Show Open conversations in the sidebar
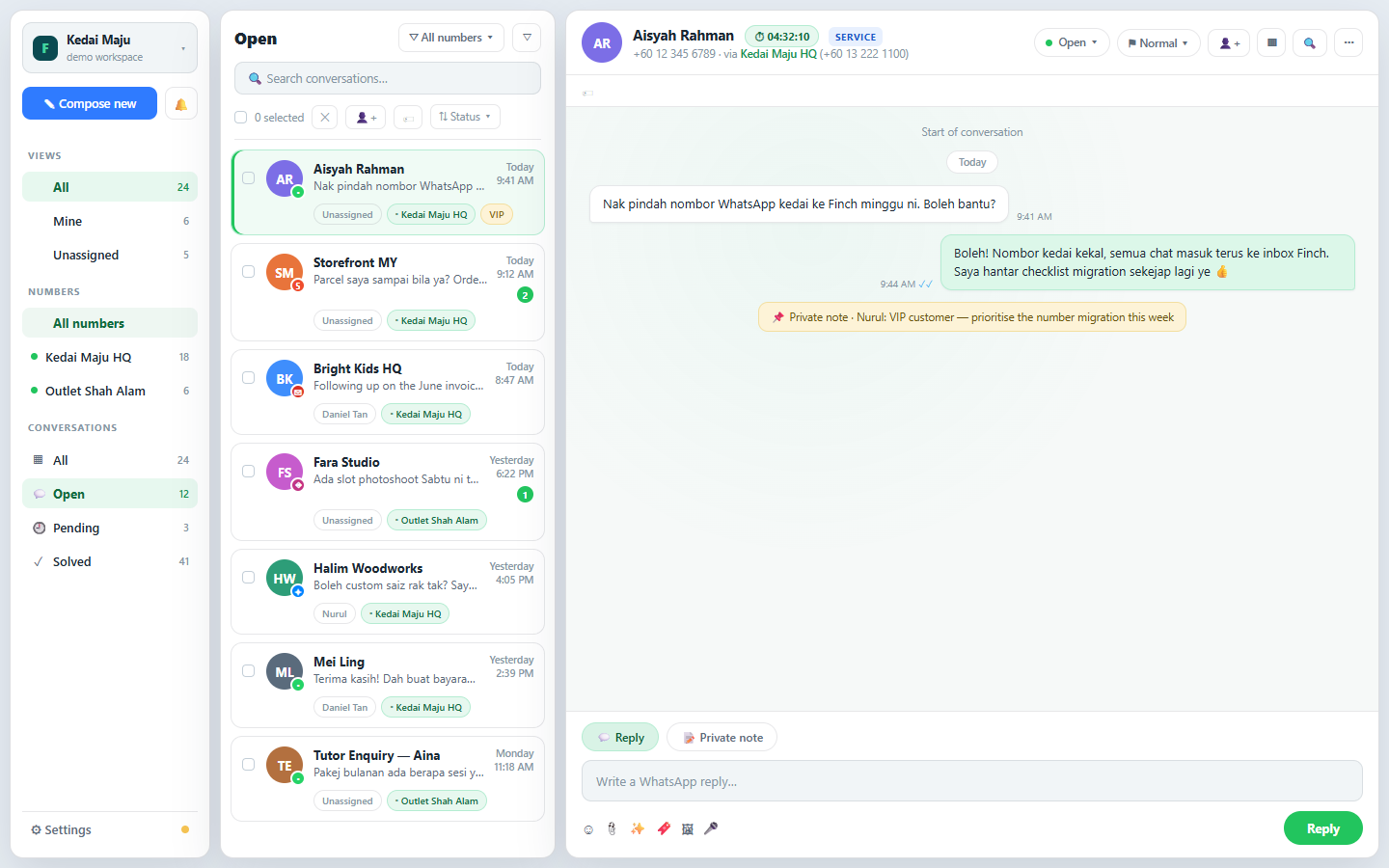The width and height of the screenshot is (1389, 868). (x=110, y=494)
